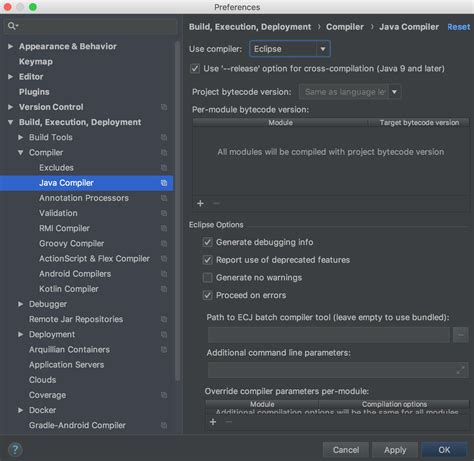The width and height of the screenshot is (474, 461).
Task: Open Application Servers settings
Action: pyautogui.click(x=66, y=365)
